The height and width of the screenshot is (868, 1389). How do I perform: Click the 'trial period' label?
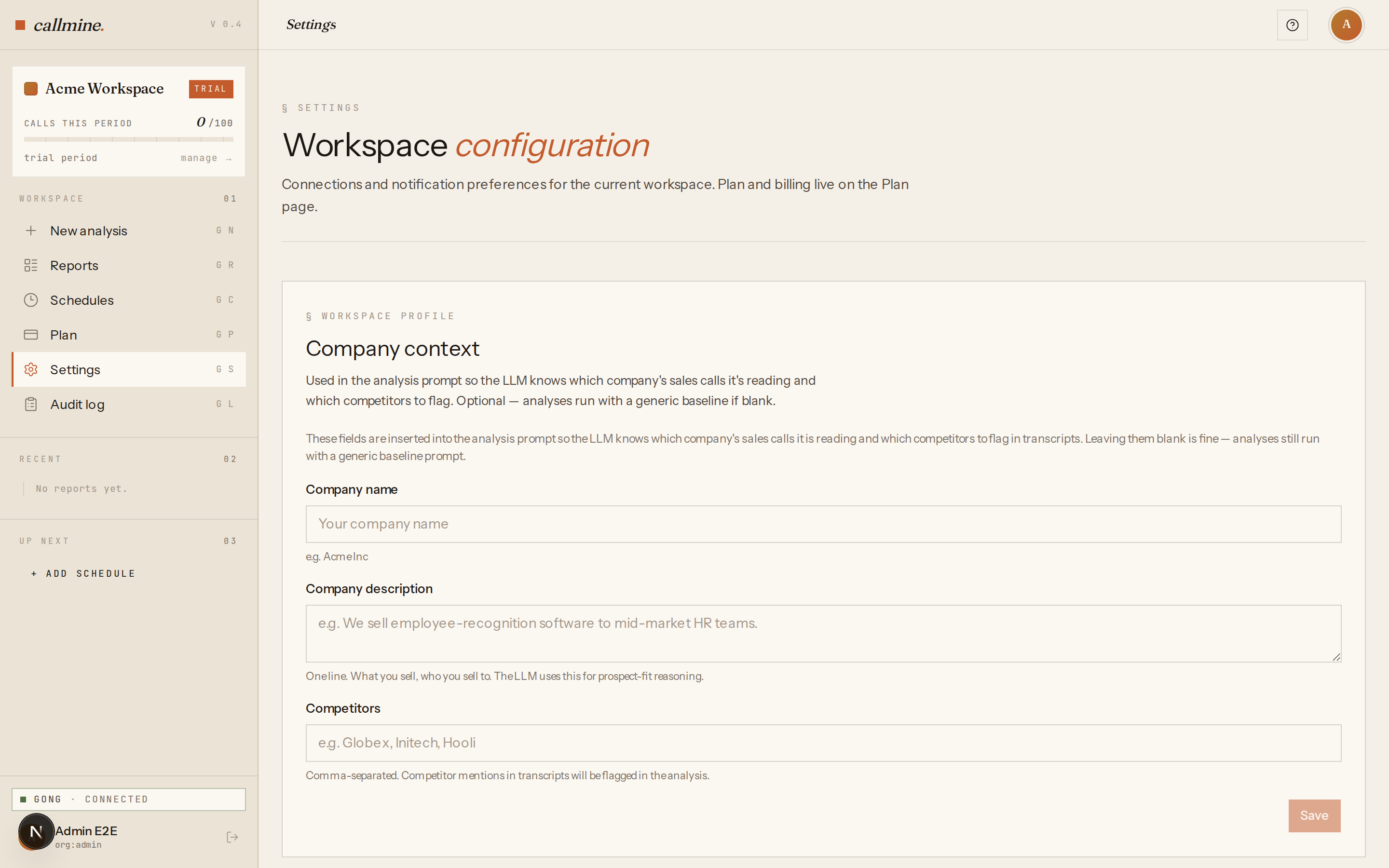pos(61,158)
